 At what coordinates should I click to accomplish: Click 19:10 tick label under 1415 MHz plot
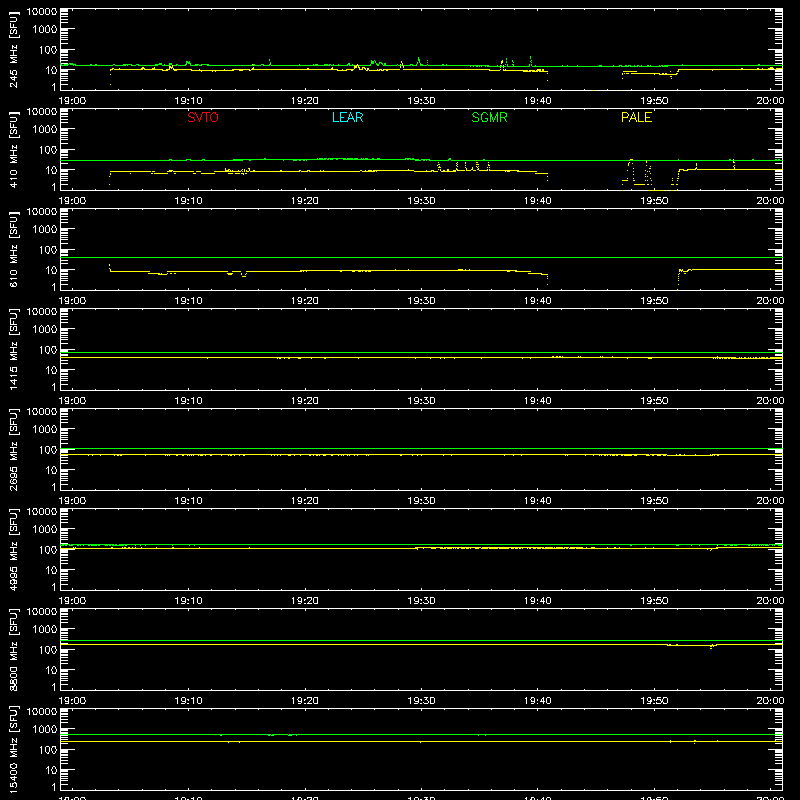188,401
